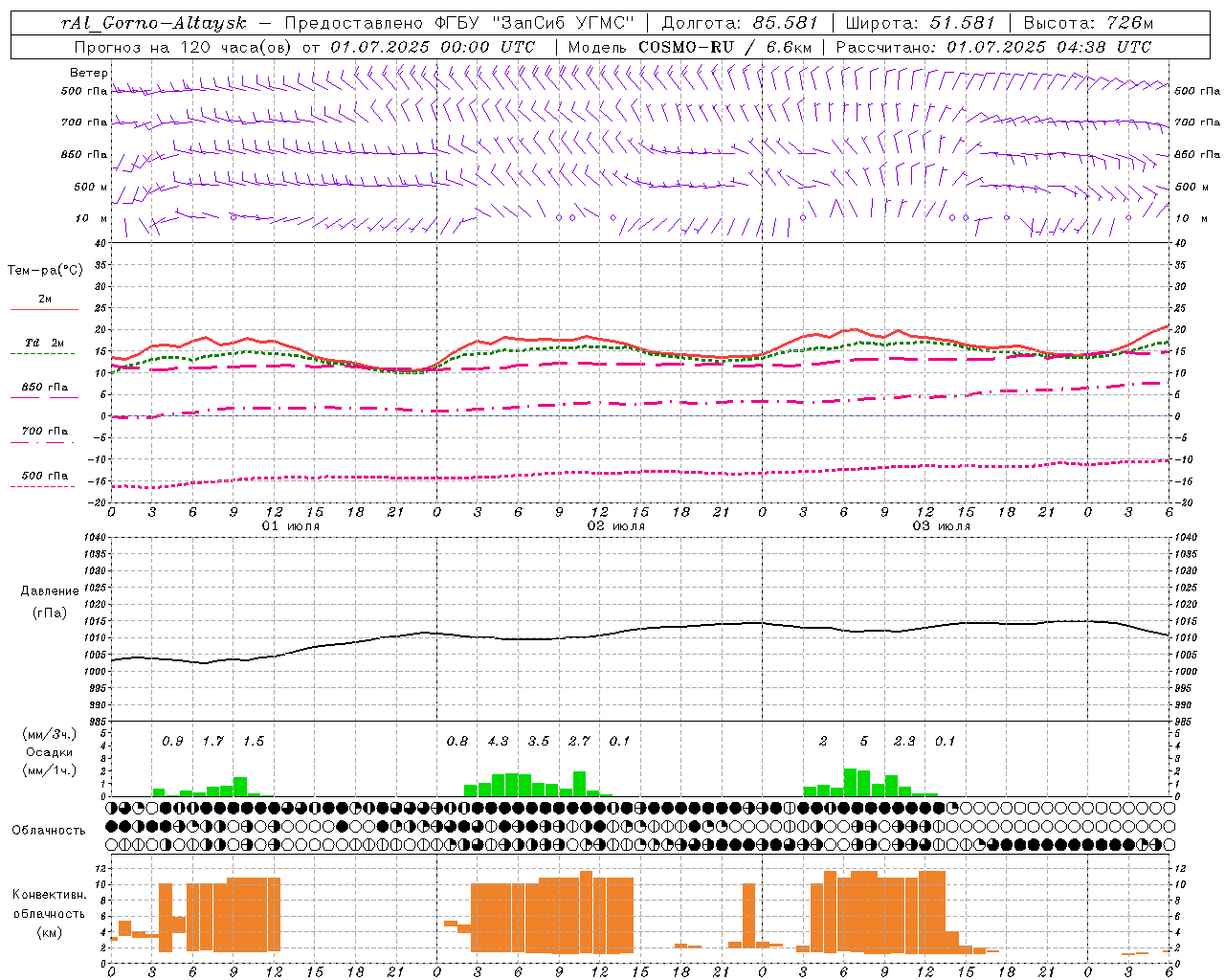Viewport: 1225px width, 980px height.
Task: Click the 10 м wind level label on left
Action: click(91, 218)
